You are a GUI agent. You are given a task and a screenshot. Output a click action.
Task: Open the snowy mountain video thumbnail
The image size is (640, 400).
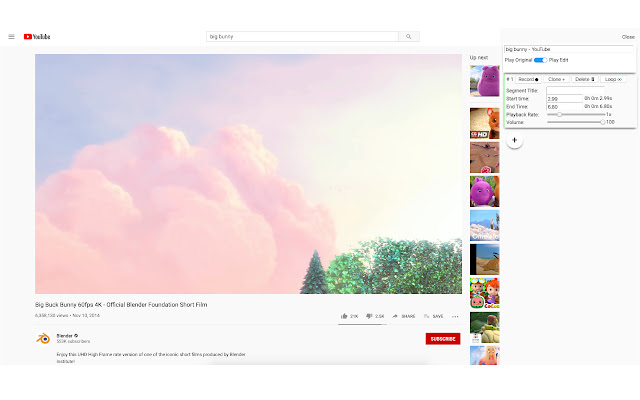(484, 225)
